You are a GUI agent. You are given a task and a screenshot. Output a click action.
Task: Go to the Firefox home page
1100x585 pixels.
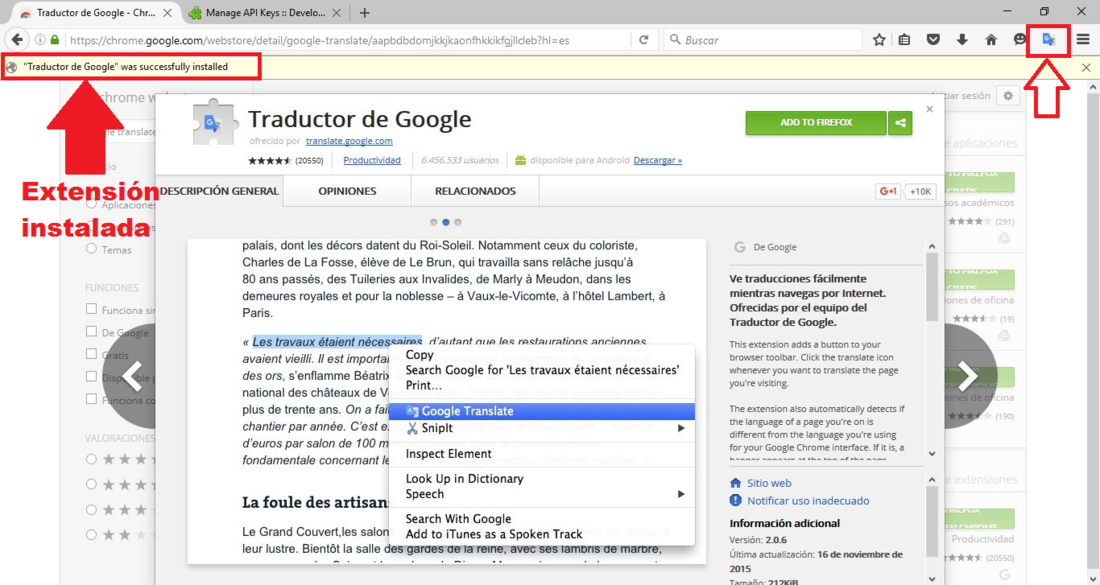(991, 40)
